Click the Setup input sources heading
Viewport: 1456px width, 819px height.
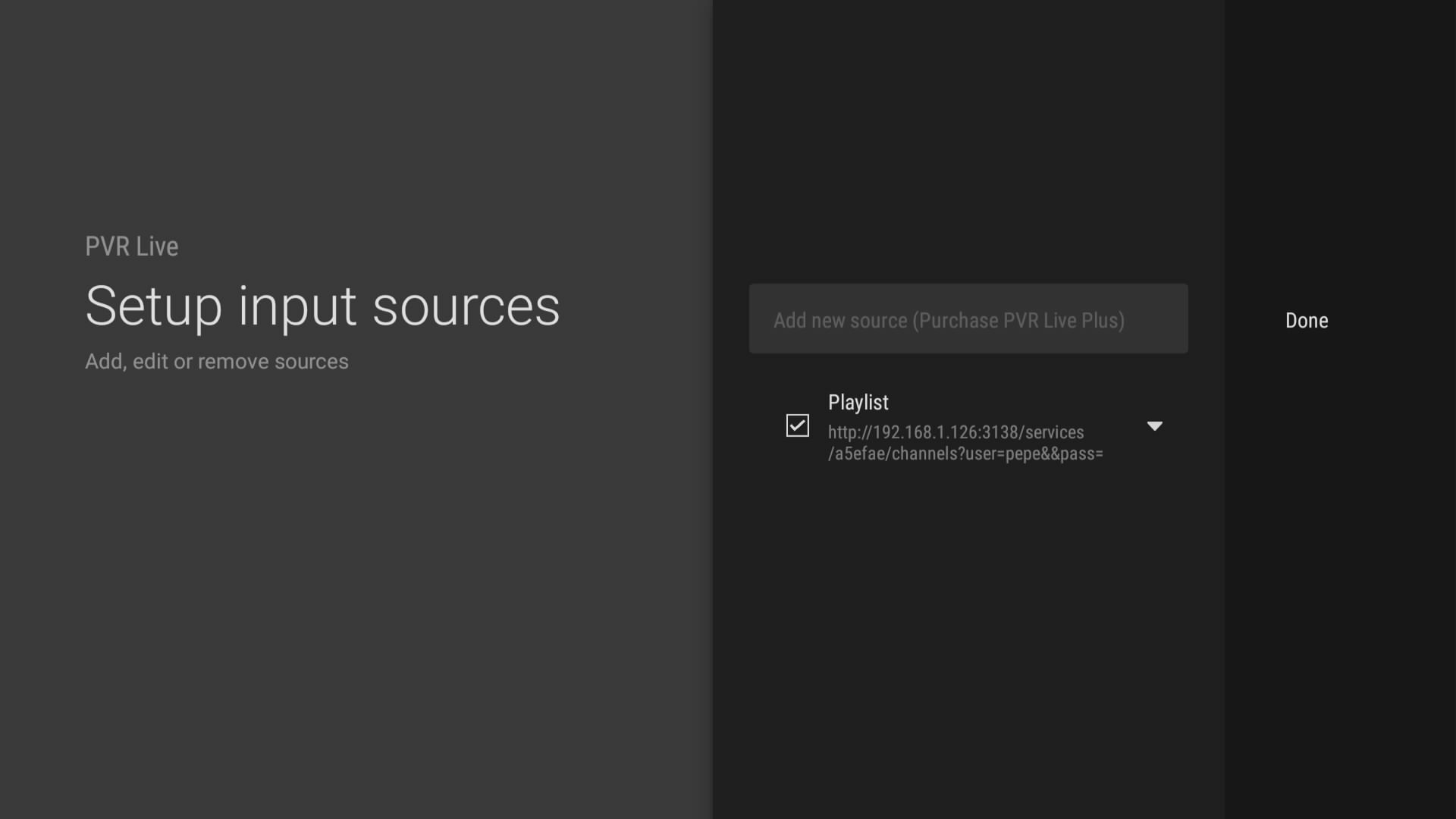[x=322, y=306]
